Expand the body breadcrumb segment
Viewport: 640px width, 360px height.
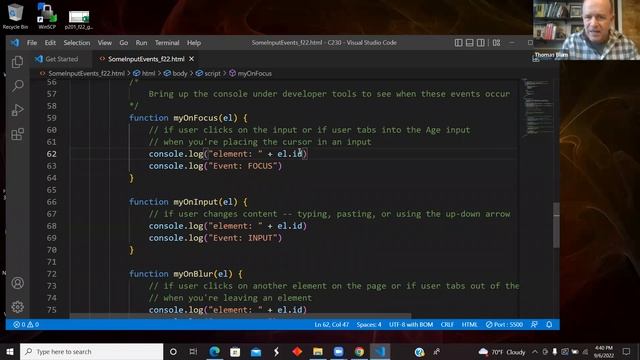176,73
